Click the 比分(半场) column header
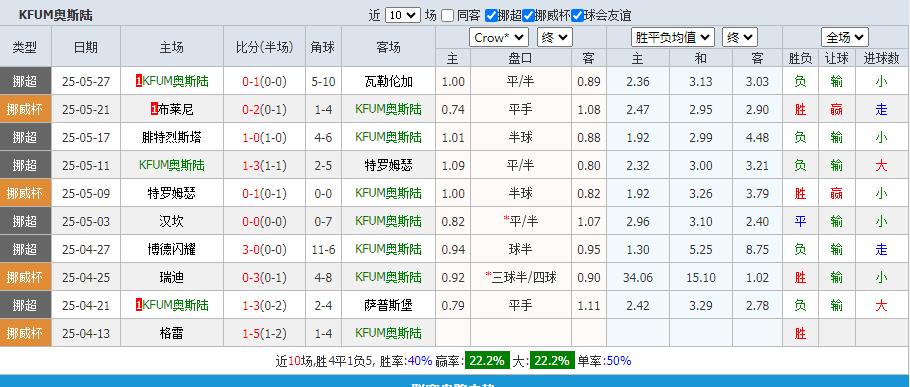This screenshot has height=387, width=910. click(x=264, y=47)
